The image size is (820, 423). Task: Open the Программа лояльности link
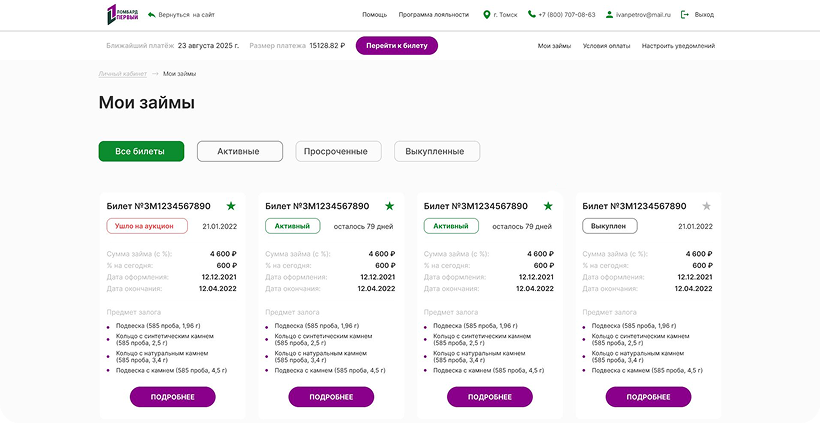[x=433, y=15]
